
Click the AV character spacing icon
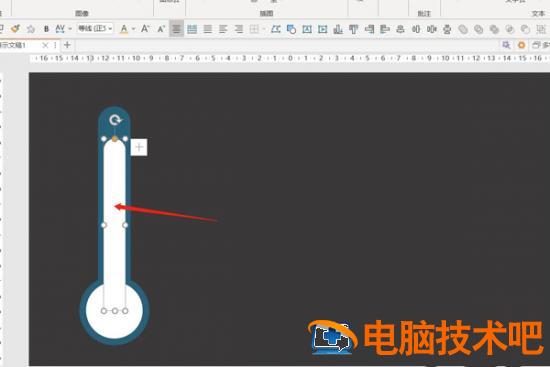coord(60,29)
